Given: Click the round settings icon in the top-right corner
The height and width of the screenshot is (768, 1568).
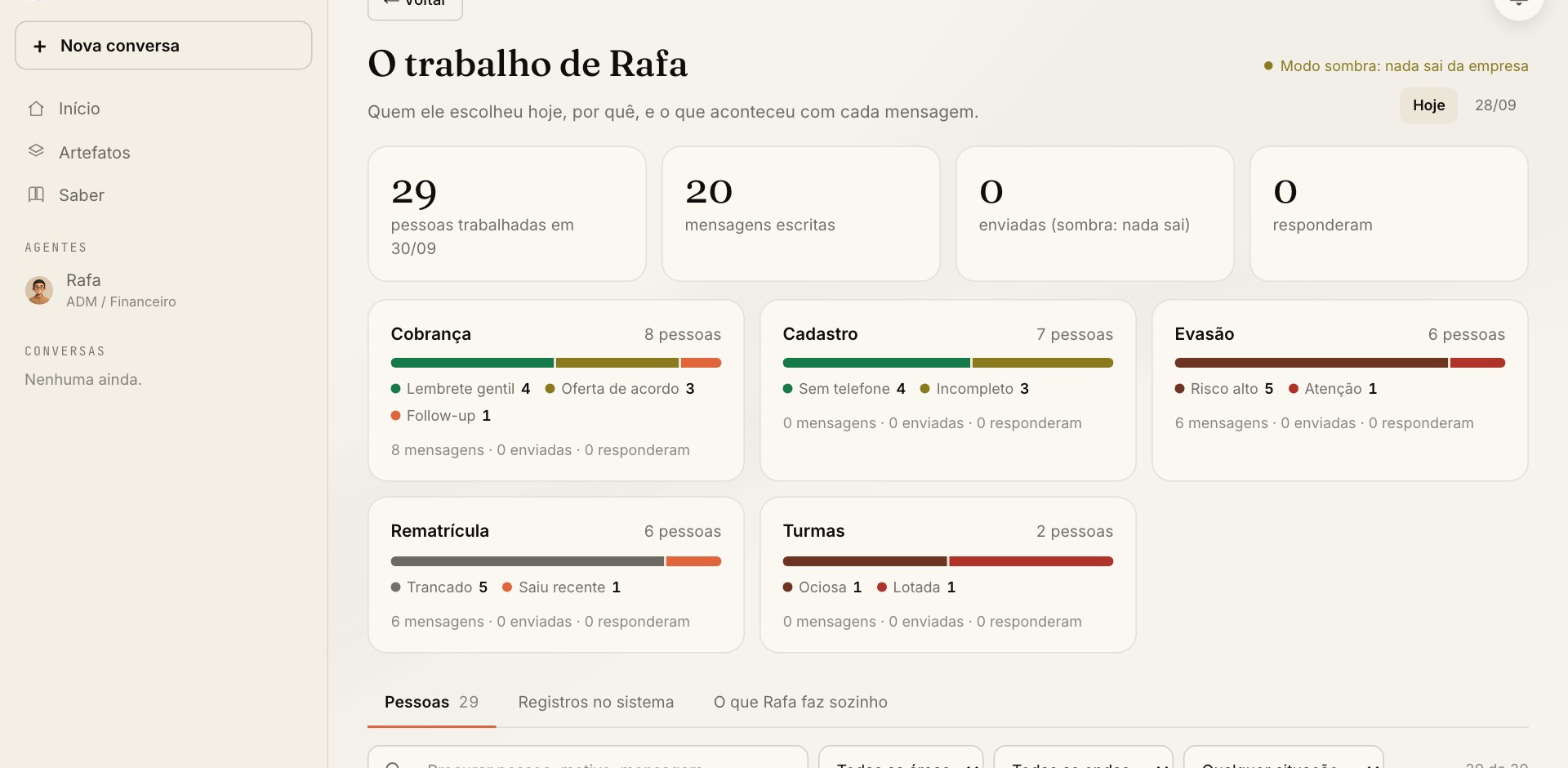Looking at the screenshot, I should tap(1518, 2).
